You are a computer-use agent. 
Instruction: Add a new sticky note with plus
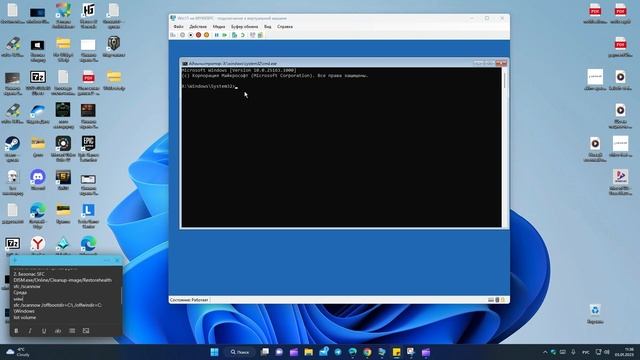15,260
